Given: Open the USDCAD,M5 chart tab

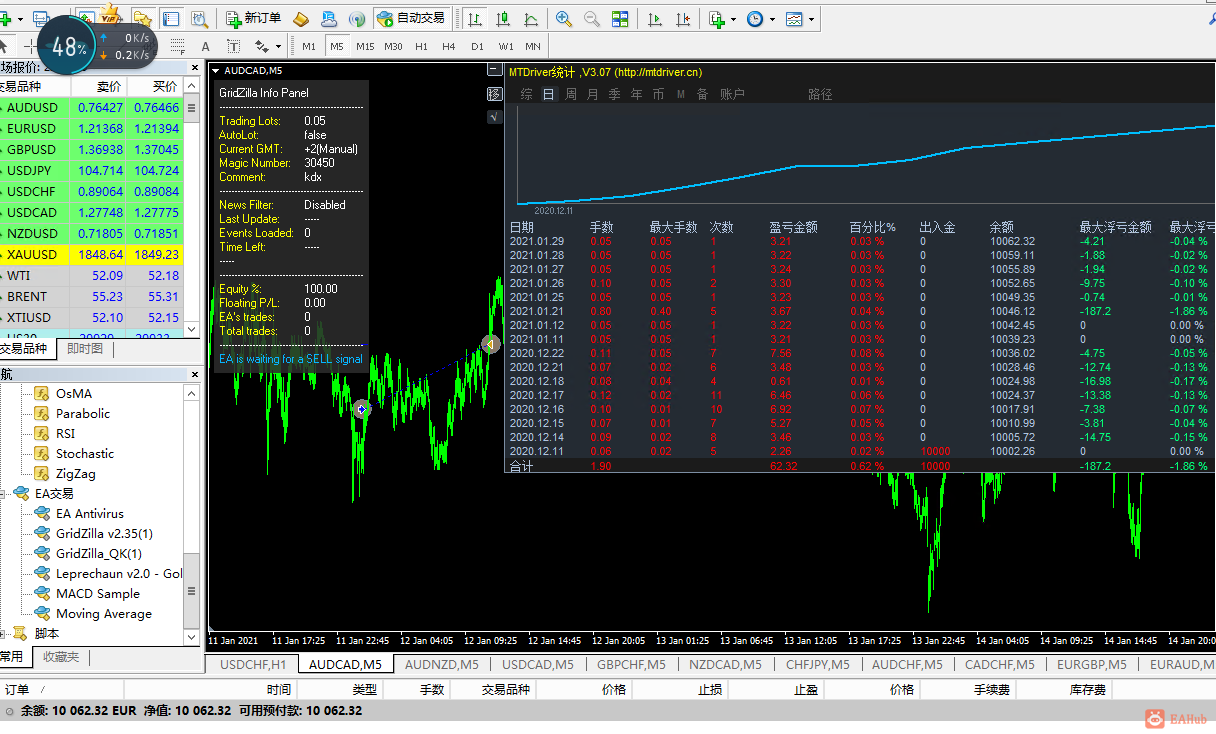Looking at the screenshot, I should [538, 664].
